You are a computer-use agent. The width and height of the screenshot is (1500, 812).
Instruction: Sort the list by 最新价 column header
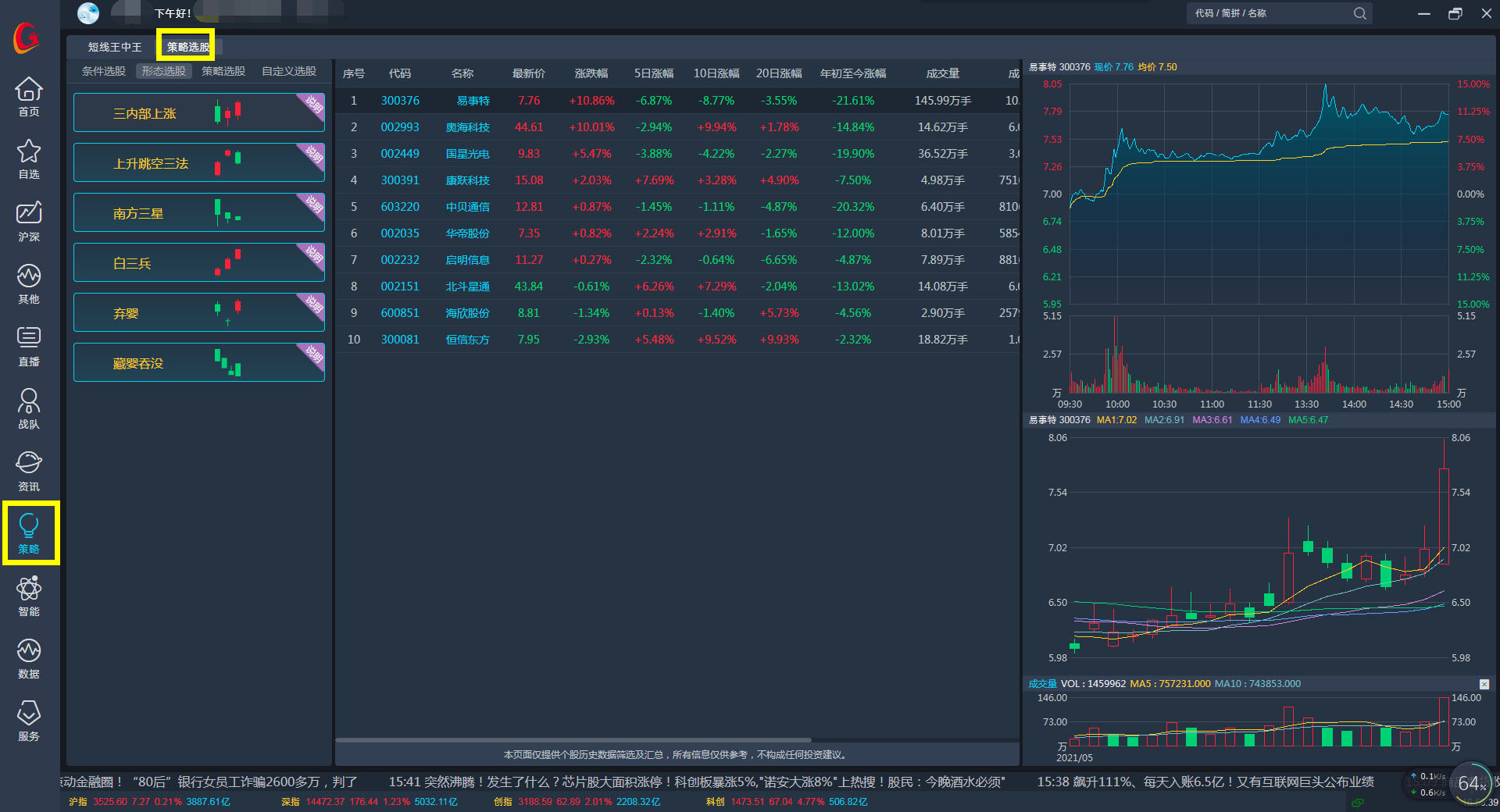click(x=528, y=73)
